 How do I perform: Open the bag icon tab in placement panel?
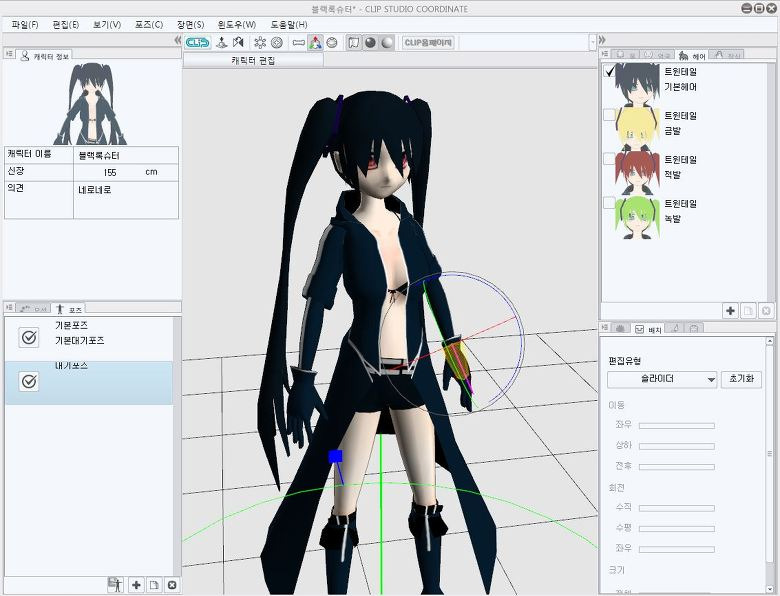[x=694, y=328]
